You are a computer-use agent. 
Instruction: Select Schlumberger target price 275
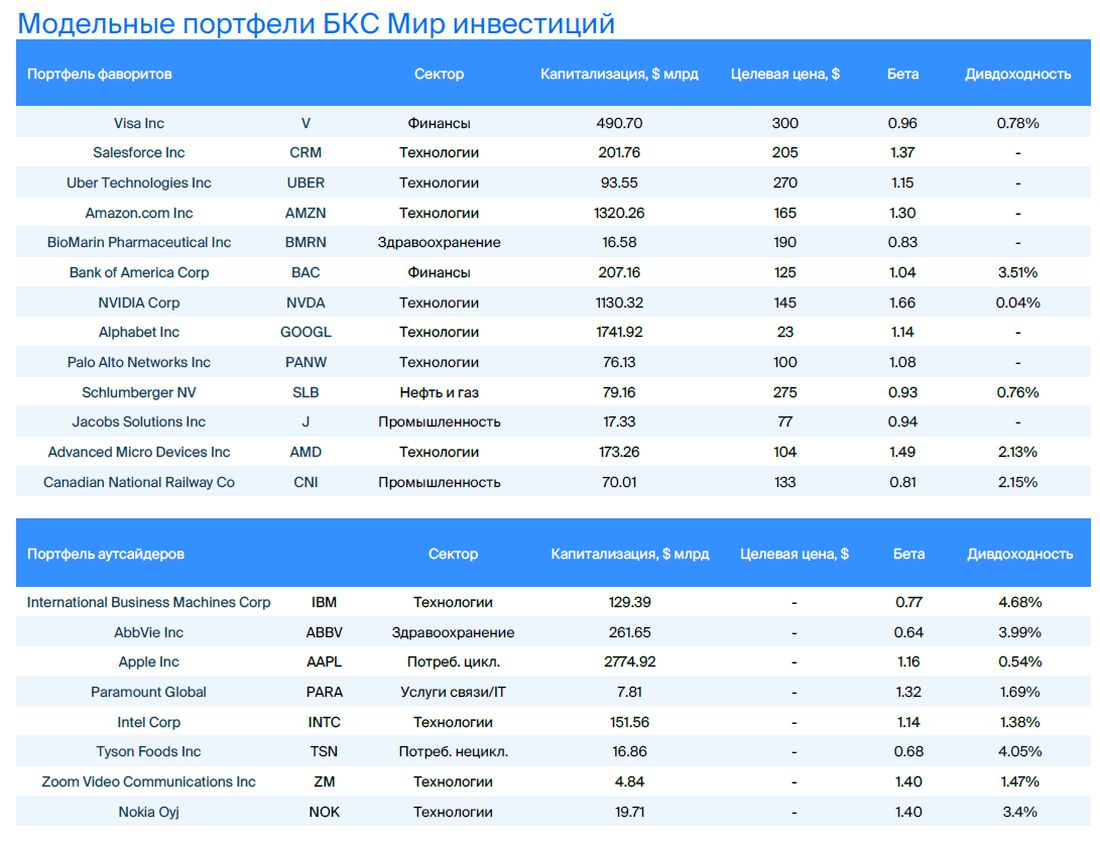tap(785, 392)
